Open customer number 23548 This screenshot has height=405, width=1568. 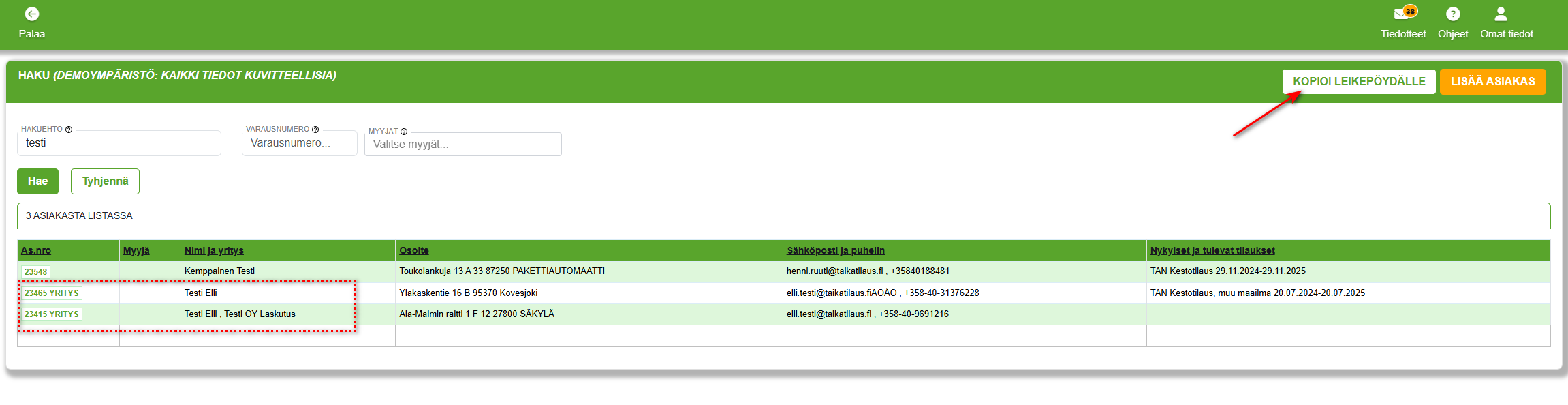(36, 271)
